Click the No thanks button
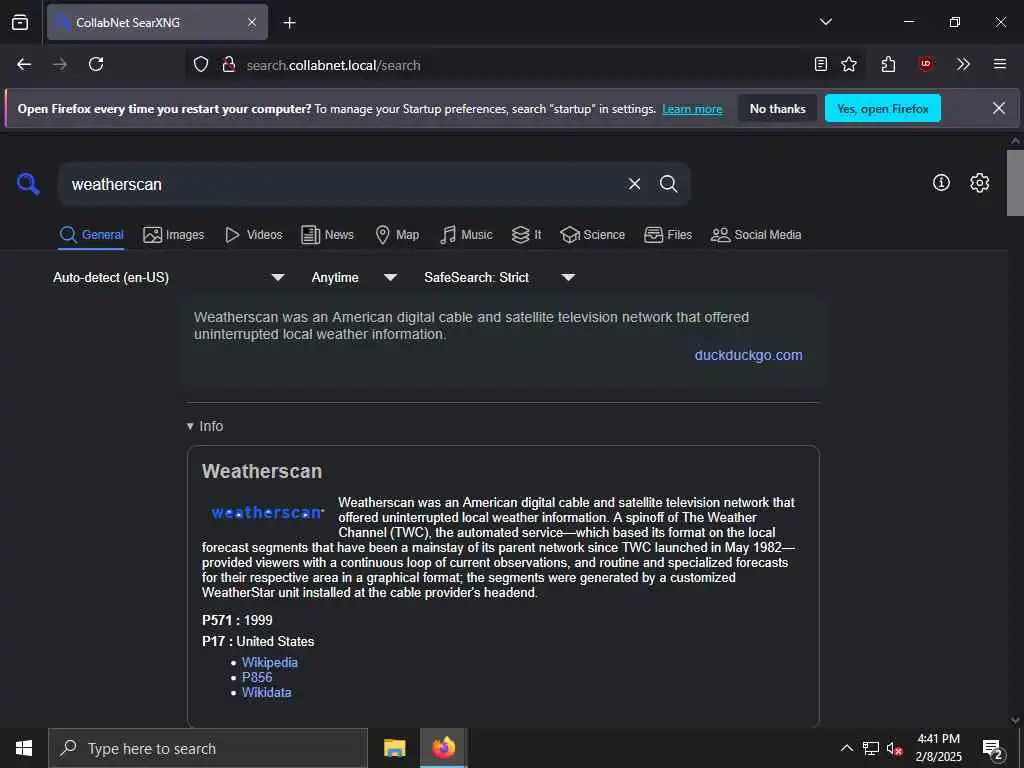The image size is (1024, 768). tap(777, 108)
